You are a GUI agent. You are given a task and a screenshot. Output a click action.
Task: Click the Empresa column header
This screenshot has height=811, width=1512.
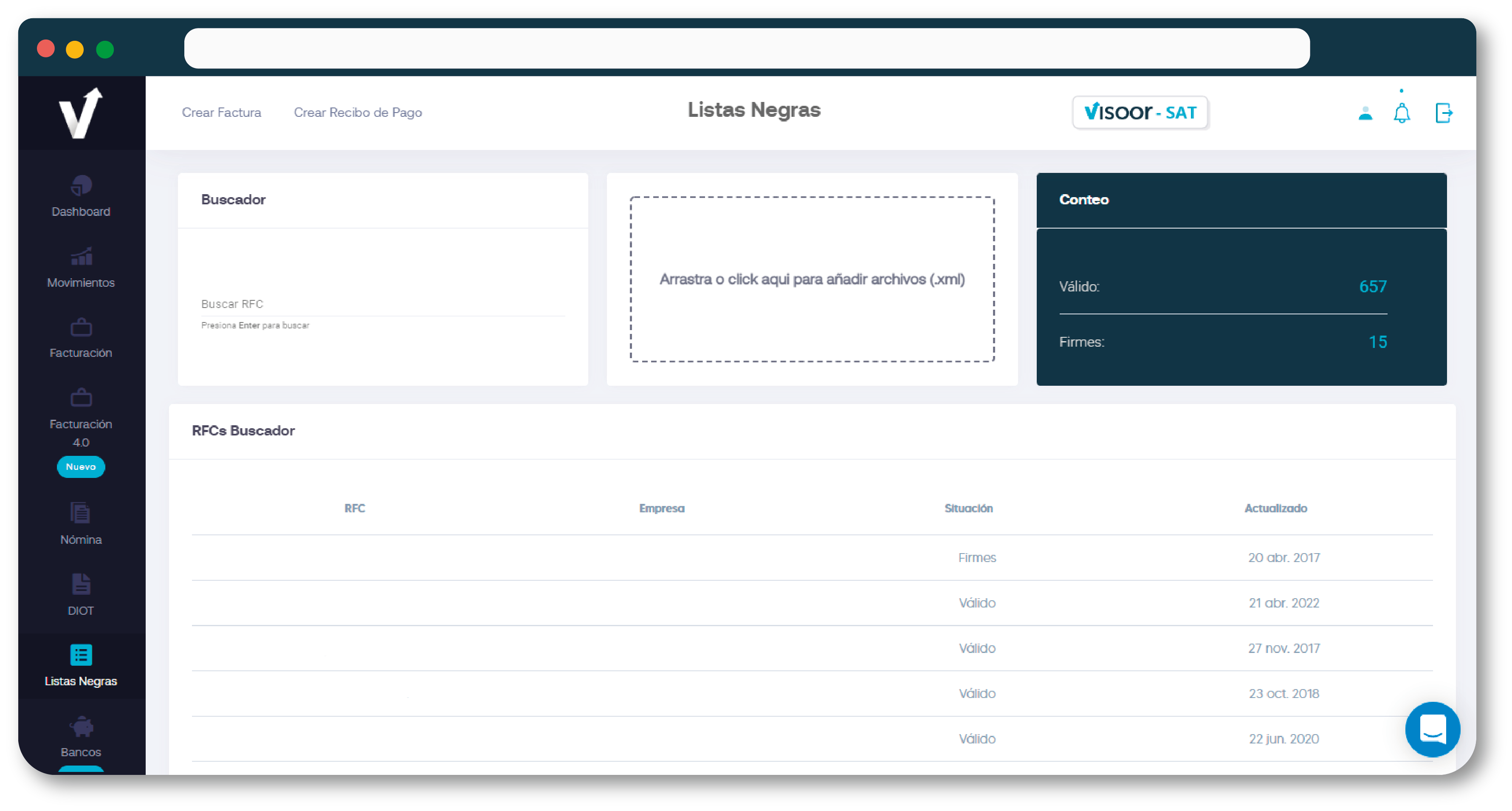tap(662, 509)
